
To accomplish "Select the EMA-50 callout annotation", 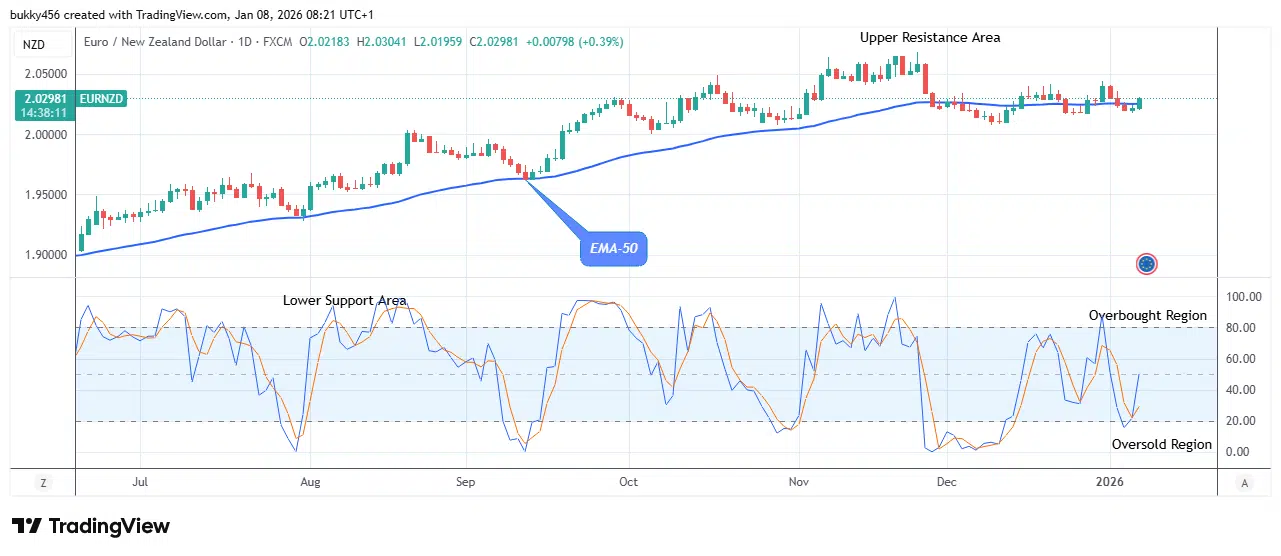I will click(614, 248).
